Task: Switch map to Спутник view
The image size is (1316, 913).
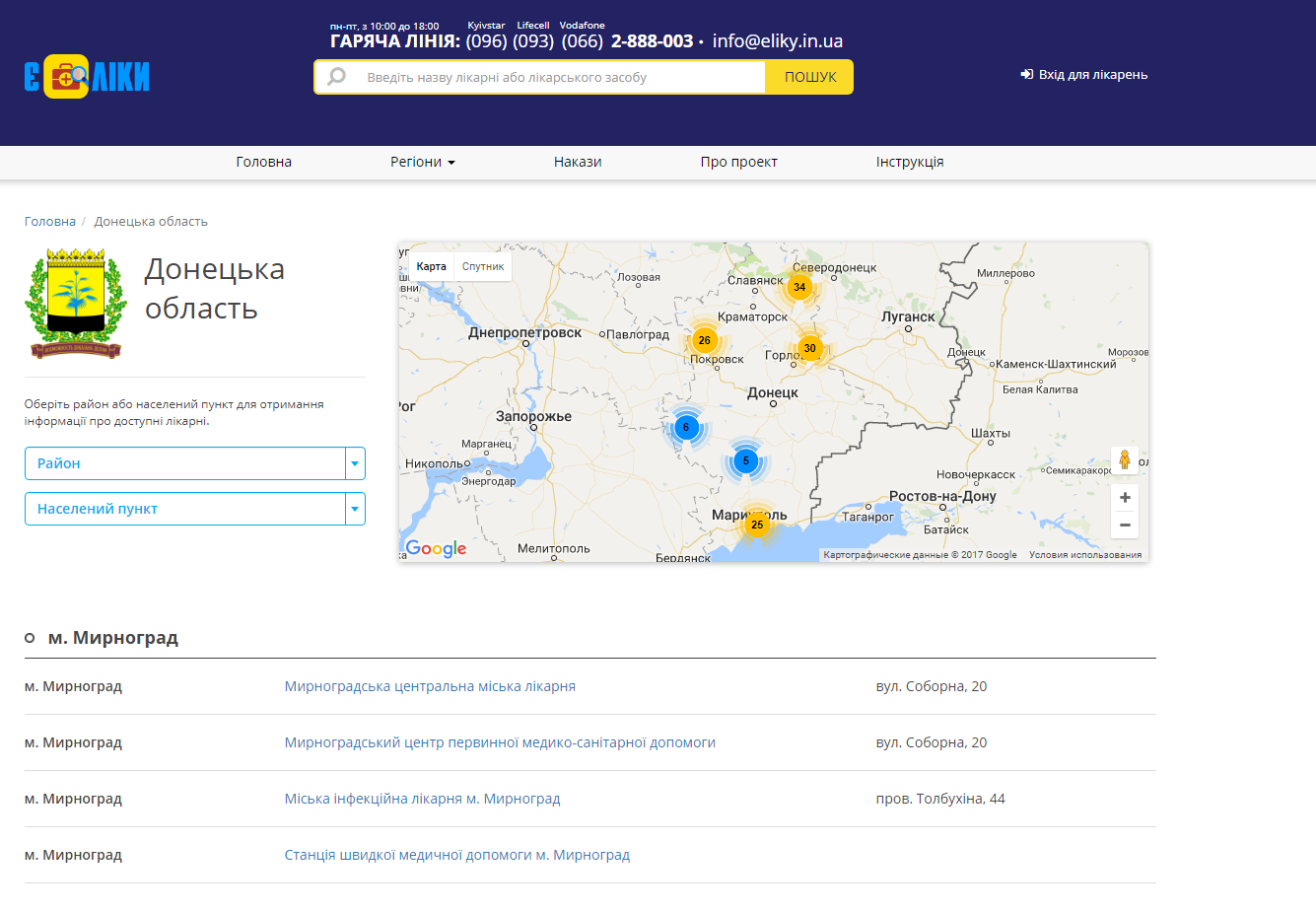Action: (x=483, y=266)
